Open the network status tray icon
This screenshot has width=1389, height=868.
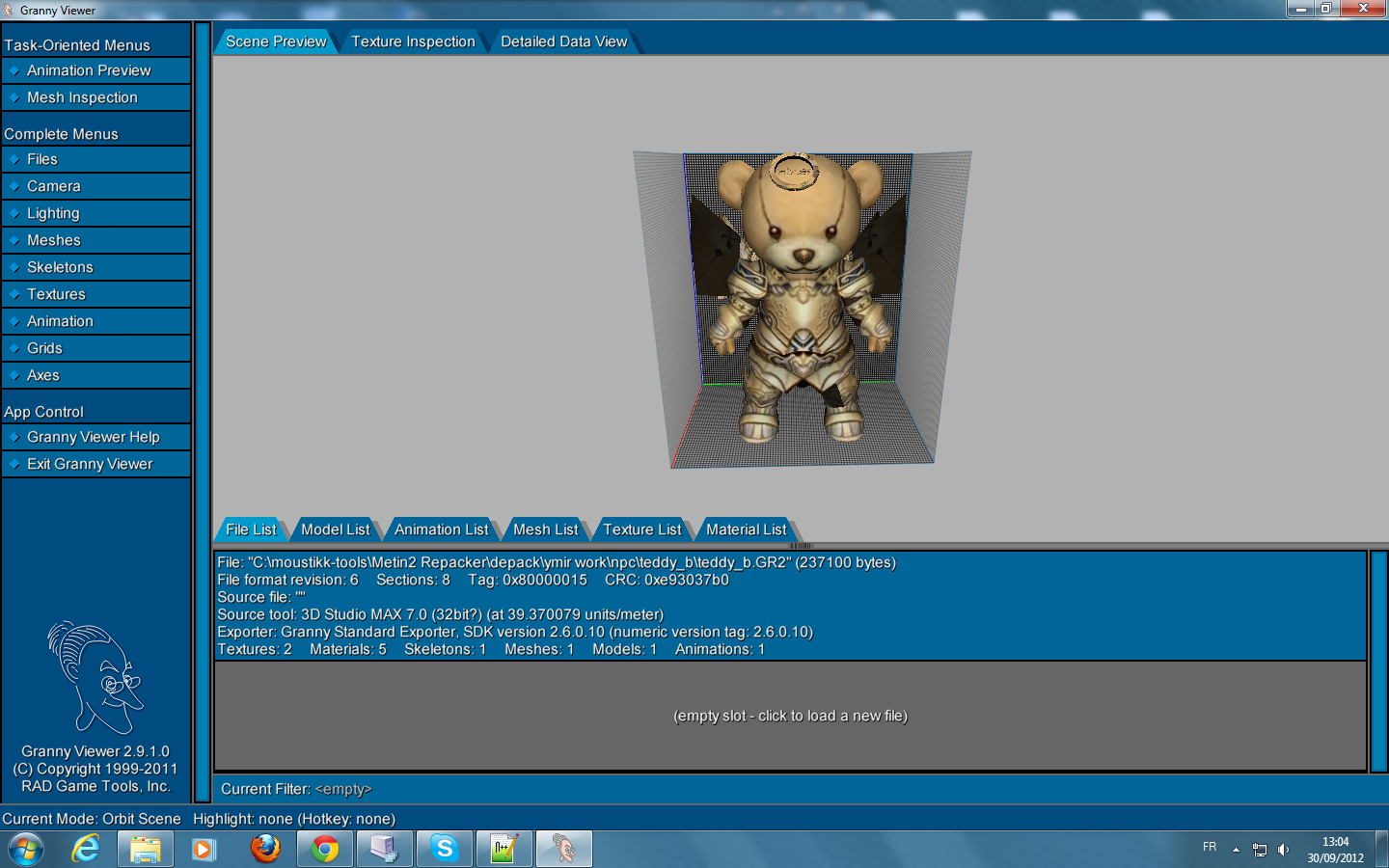[1260, 850]
